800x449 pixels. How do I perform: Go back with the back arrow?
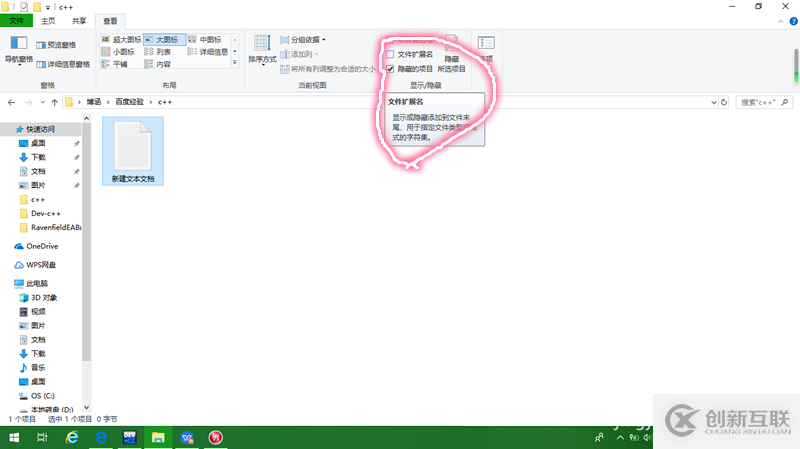click(x=11, y=102)
